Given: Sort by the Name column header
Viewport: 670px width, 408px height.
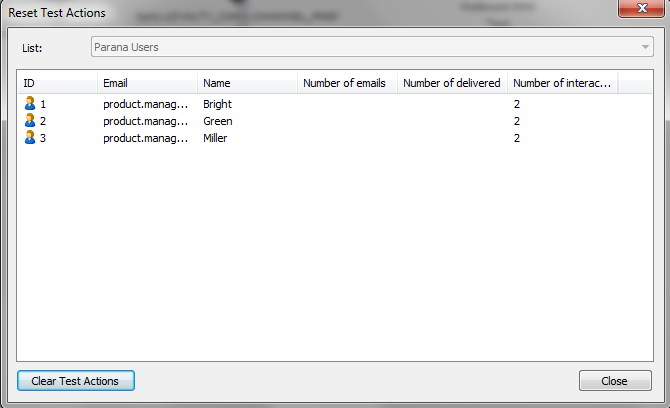Looking at the screenshot, I should pyautogui.click(x=247, y=83).
